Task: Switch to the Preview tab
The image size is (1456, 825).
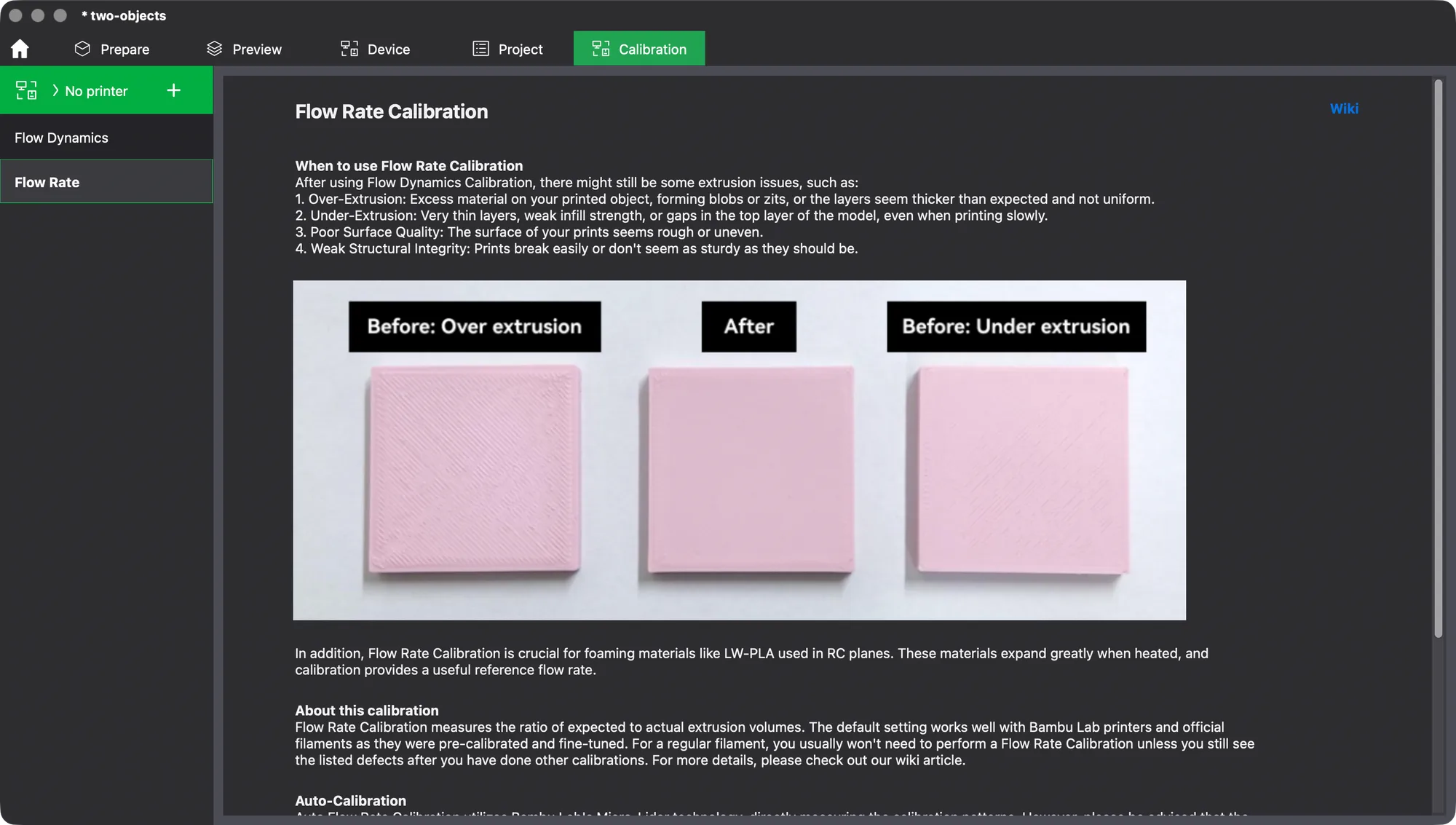Action: (x=244, y=49)
